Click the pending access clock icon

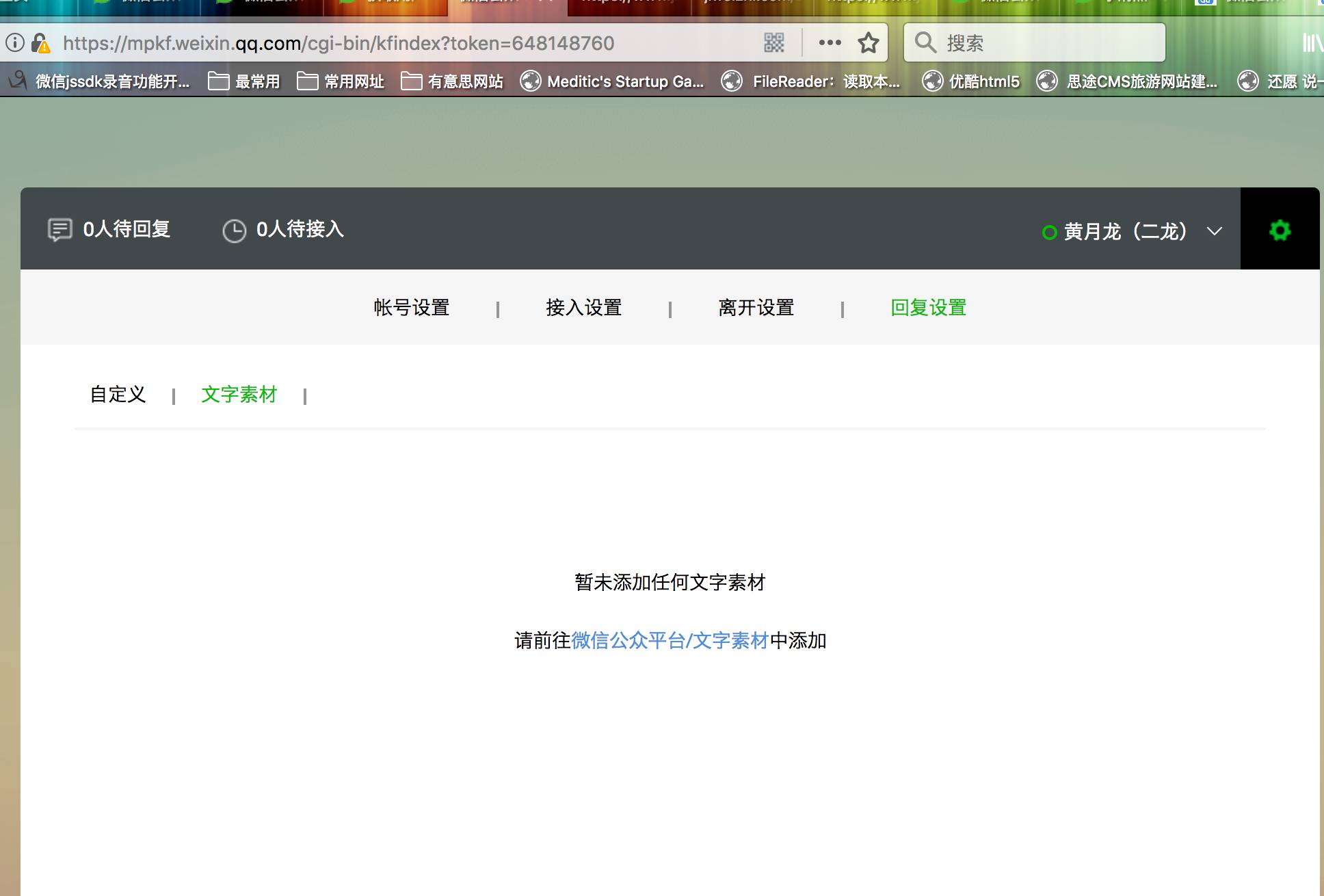tap(234, 230)
